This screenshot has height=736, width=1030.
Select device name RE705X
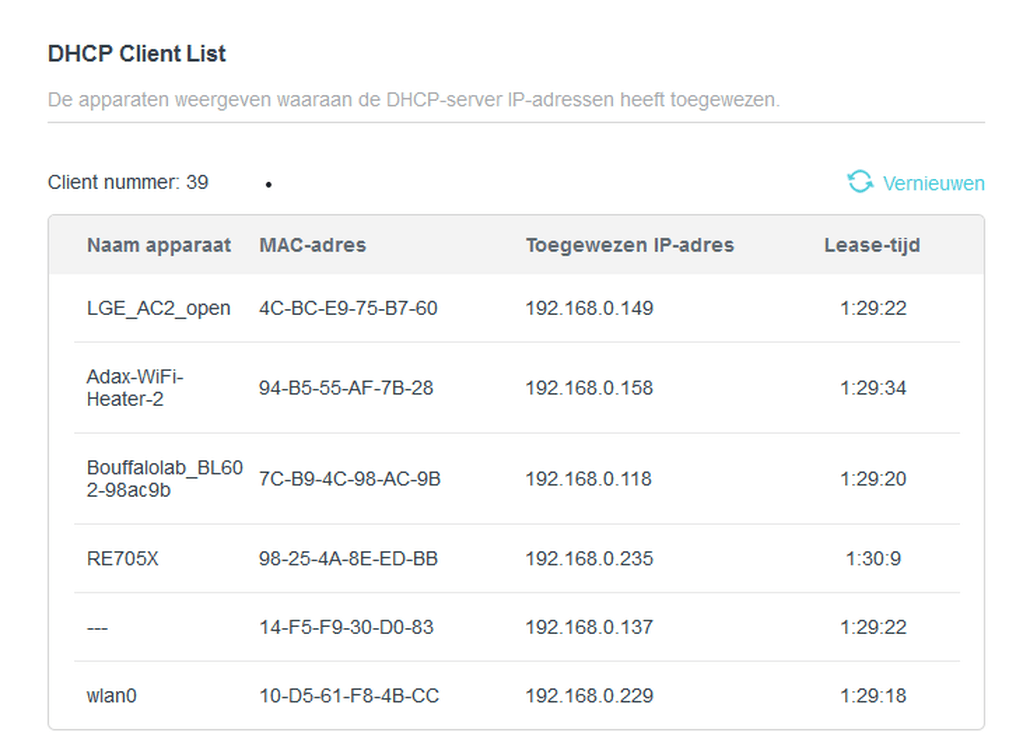click(123, 559)
